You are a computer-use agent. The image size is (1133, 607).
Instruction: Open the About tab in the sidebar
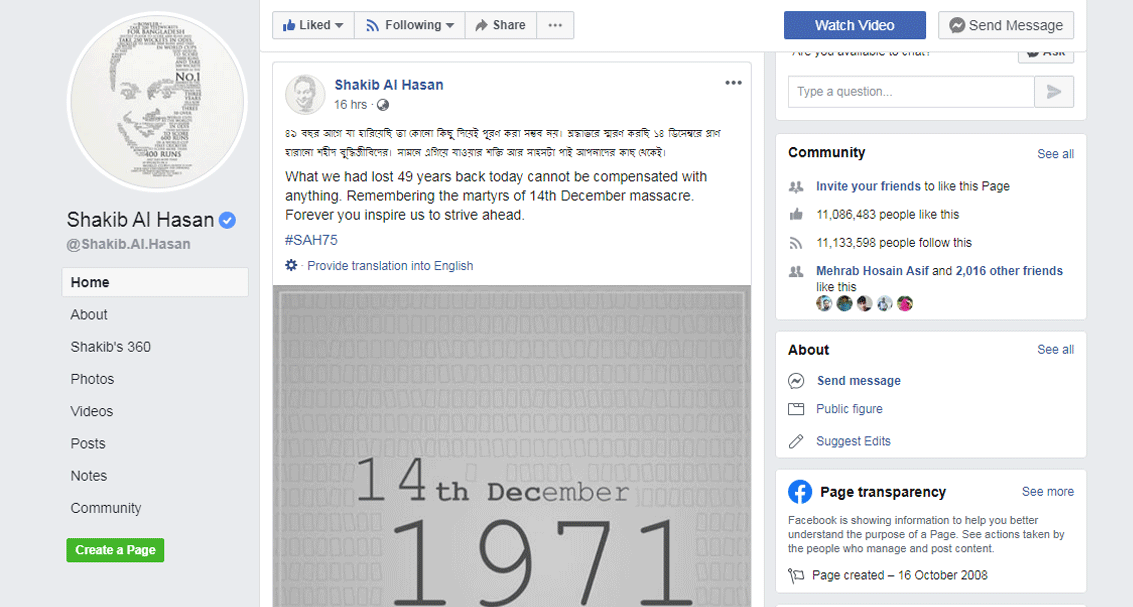coord(89,315)
